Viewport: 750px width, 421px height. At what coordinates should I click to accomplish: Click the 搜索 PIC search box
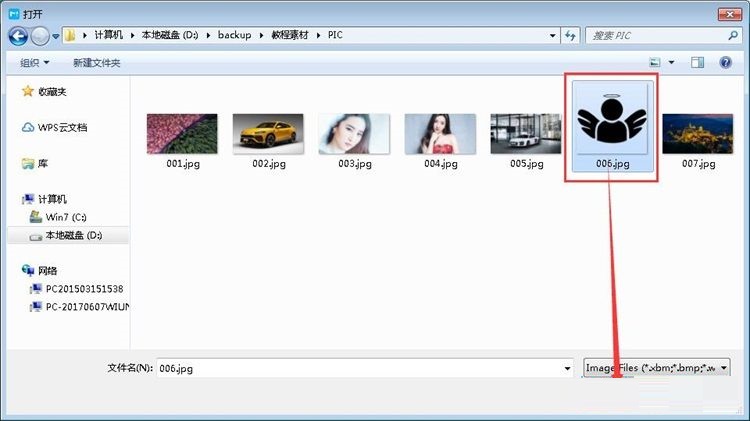point(653,36)
